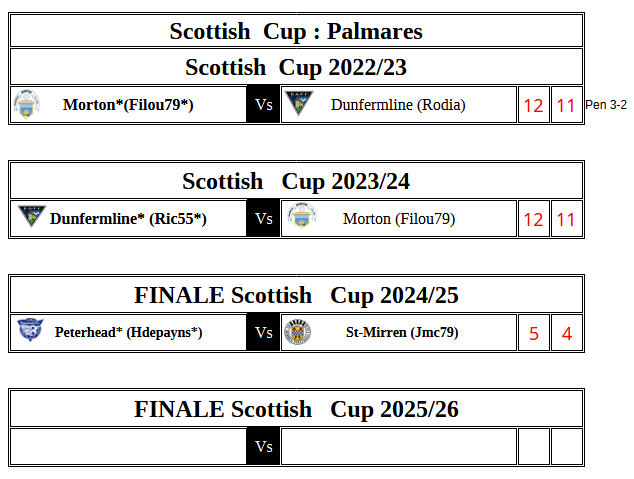
Task: Click the Morton crest beside Morton (Filou79)
Action: [300, 218]
